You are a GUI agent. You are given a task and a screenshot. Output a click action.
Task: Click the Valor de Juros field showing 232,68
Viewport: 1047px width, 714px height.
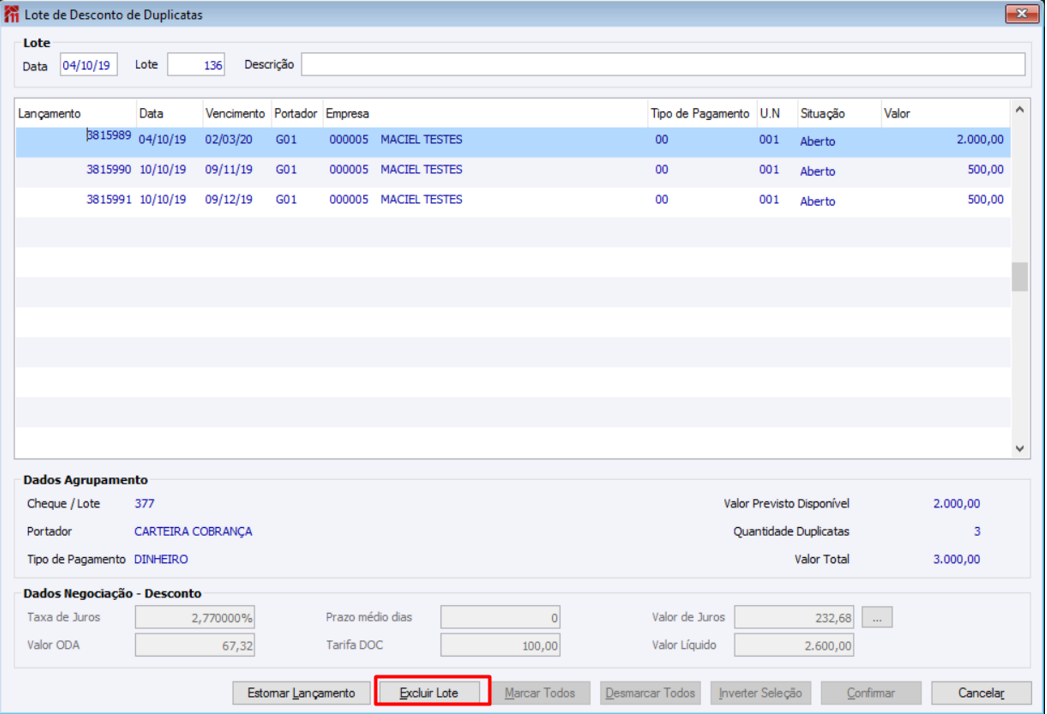click(794, 618)
